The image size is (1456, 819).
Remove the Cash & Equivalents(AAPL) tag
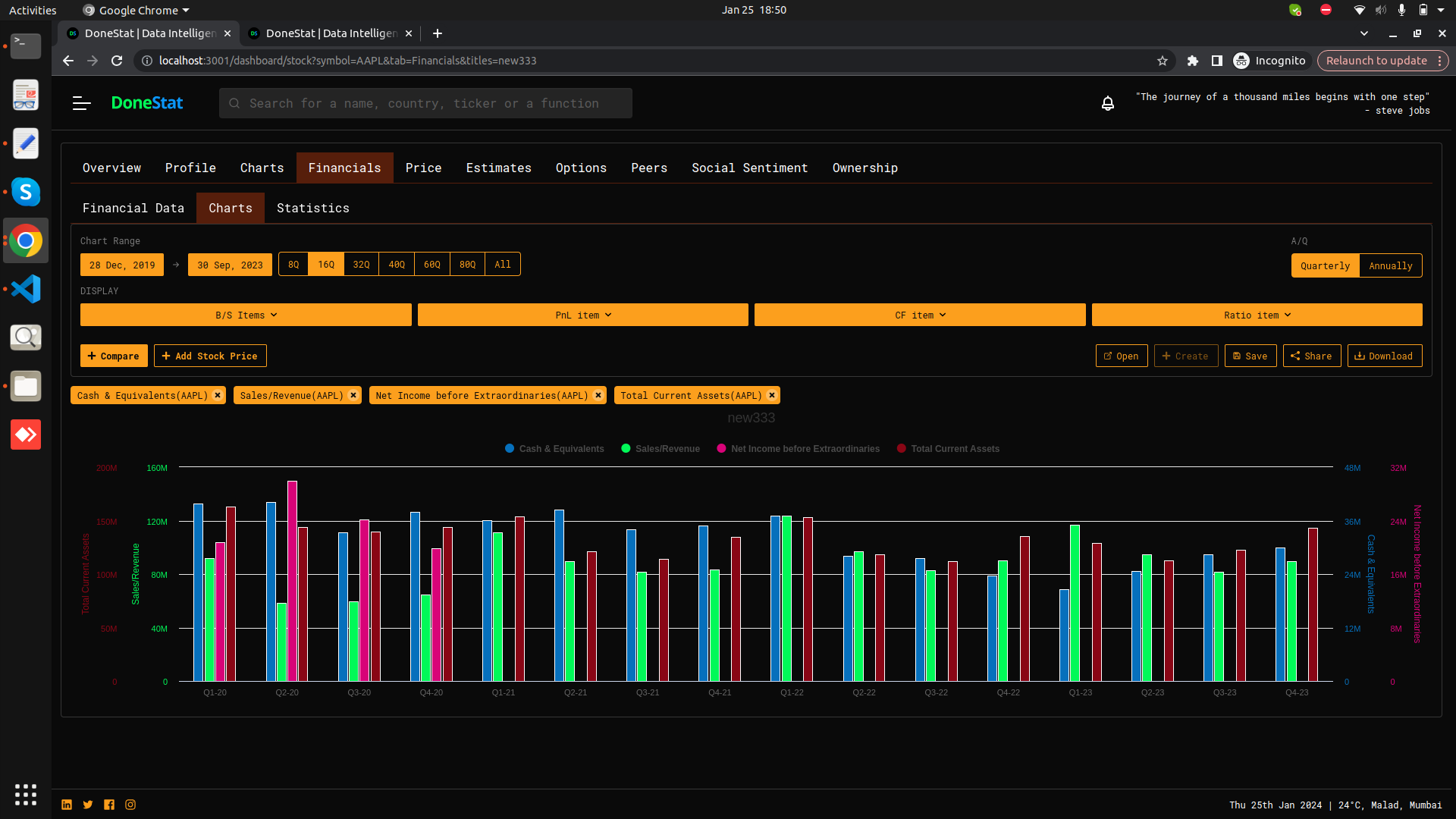point(218,395)
